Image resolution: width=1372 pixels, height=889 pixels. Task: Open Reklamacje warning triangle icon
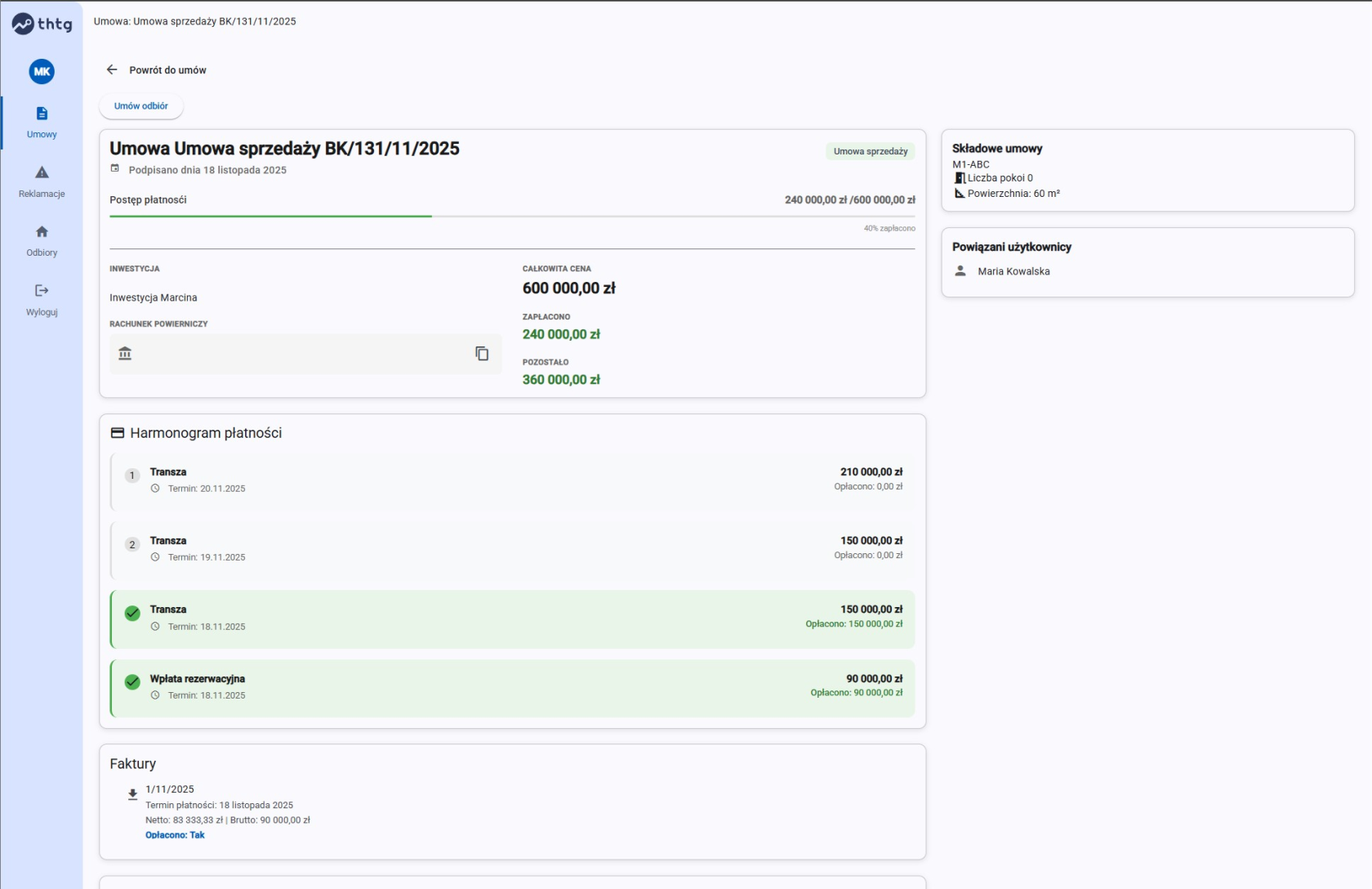pos(42,172)
